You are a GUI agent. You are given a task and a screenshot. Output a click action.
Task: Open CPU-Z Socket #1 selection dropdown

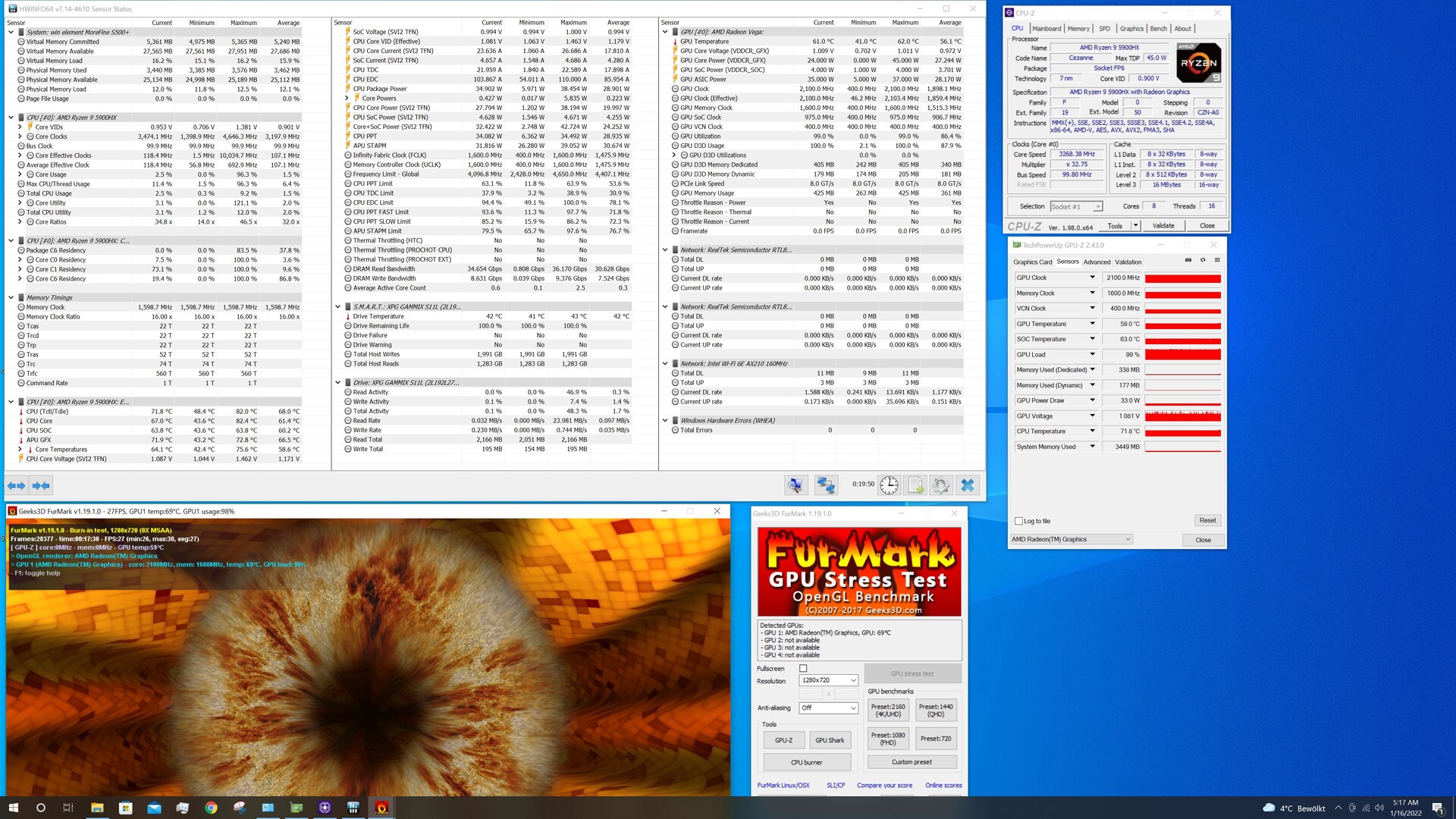[1076, 206]
